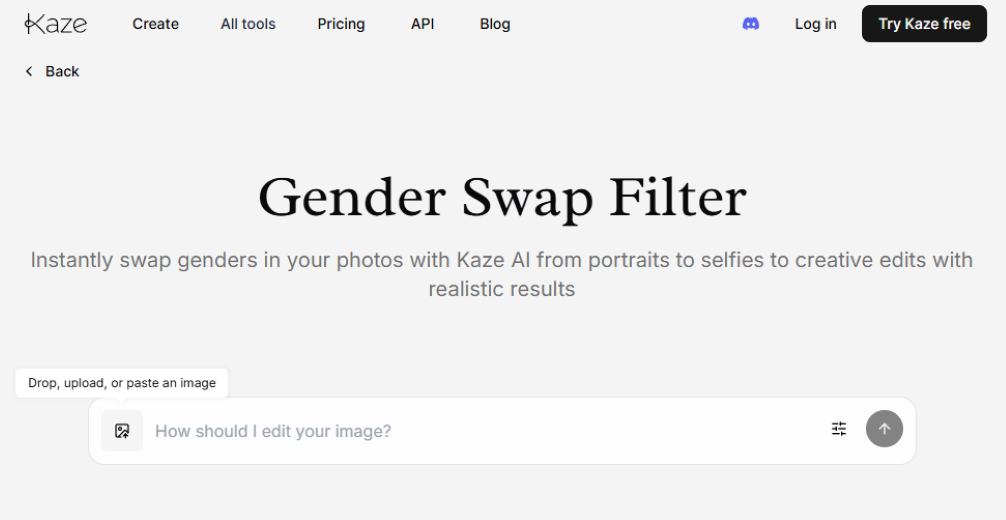Screen dimensions: 1006x520
Task: Visit the Blog page
Action: tap(495, 24)
